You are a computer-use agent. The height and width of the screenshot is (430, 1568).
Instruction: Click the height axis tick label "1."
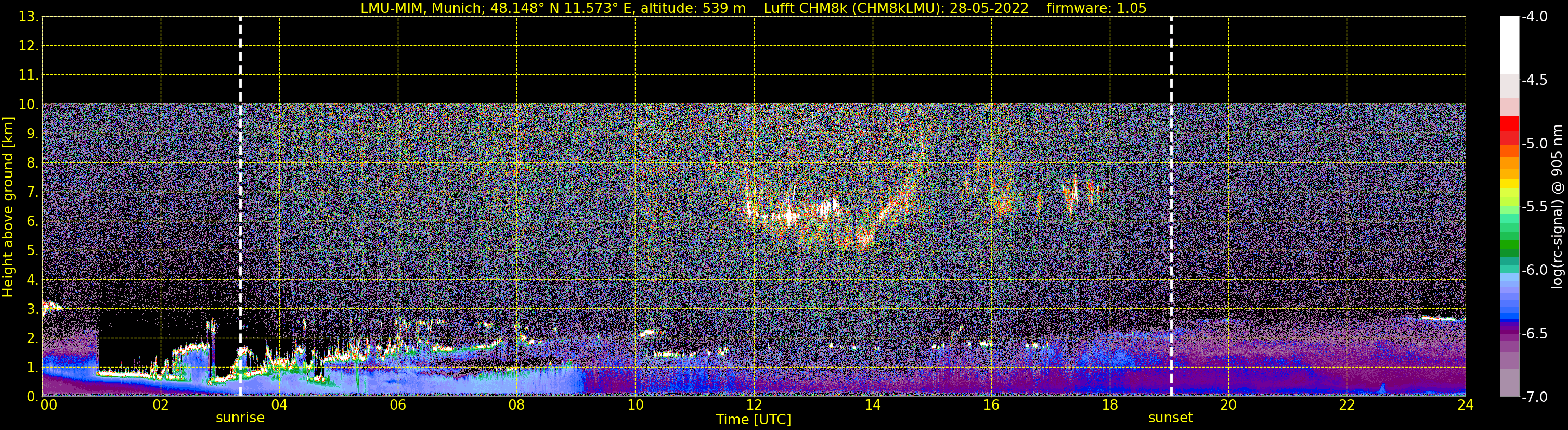[32, 368]
